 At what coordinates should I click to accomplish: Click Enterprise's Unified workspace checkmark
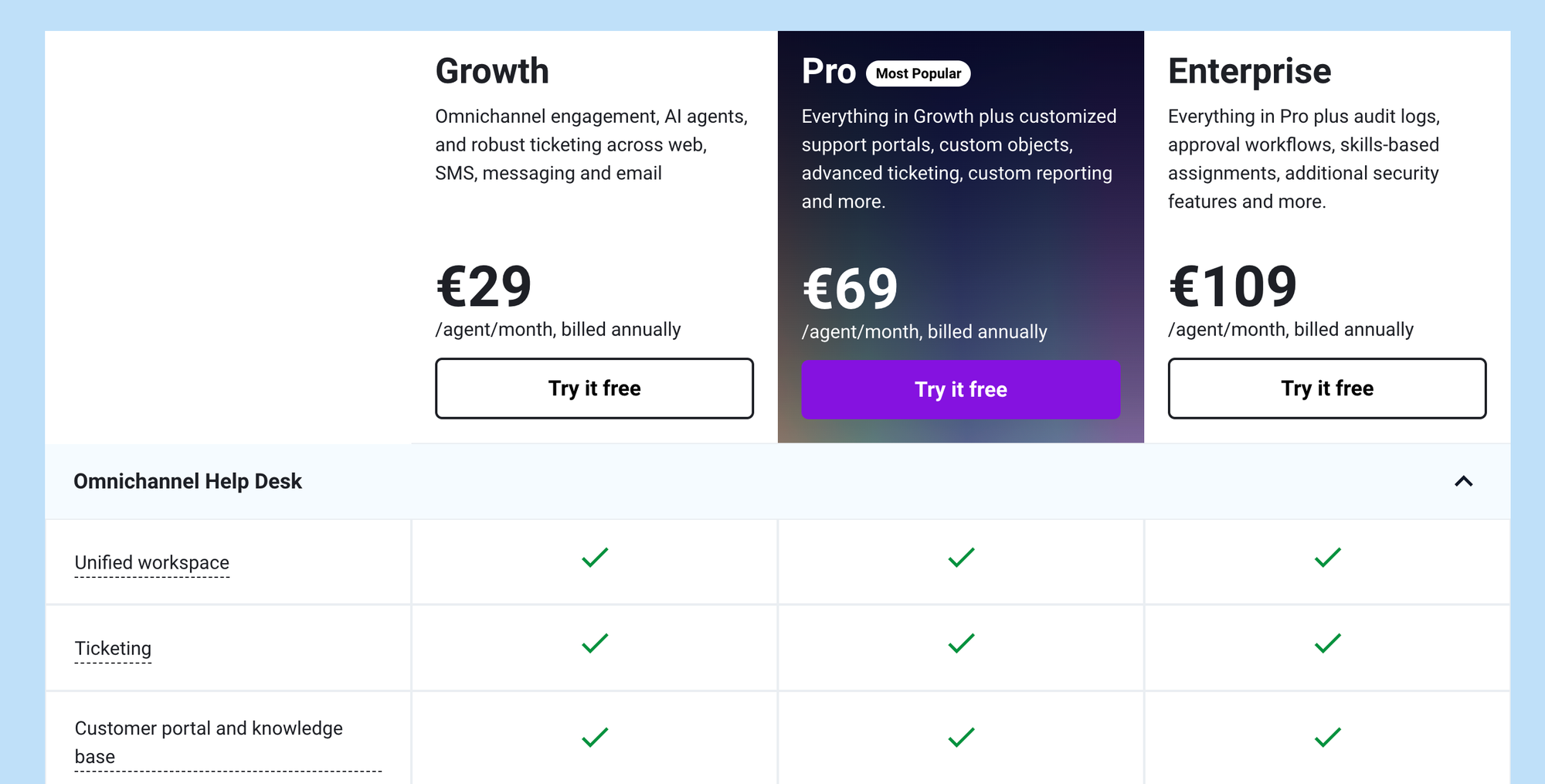click(x=1326, y=557)
